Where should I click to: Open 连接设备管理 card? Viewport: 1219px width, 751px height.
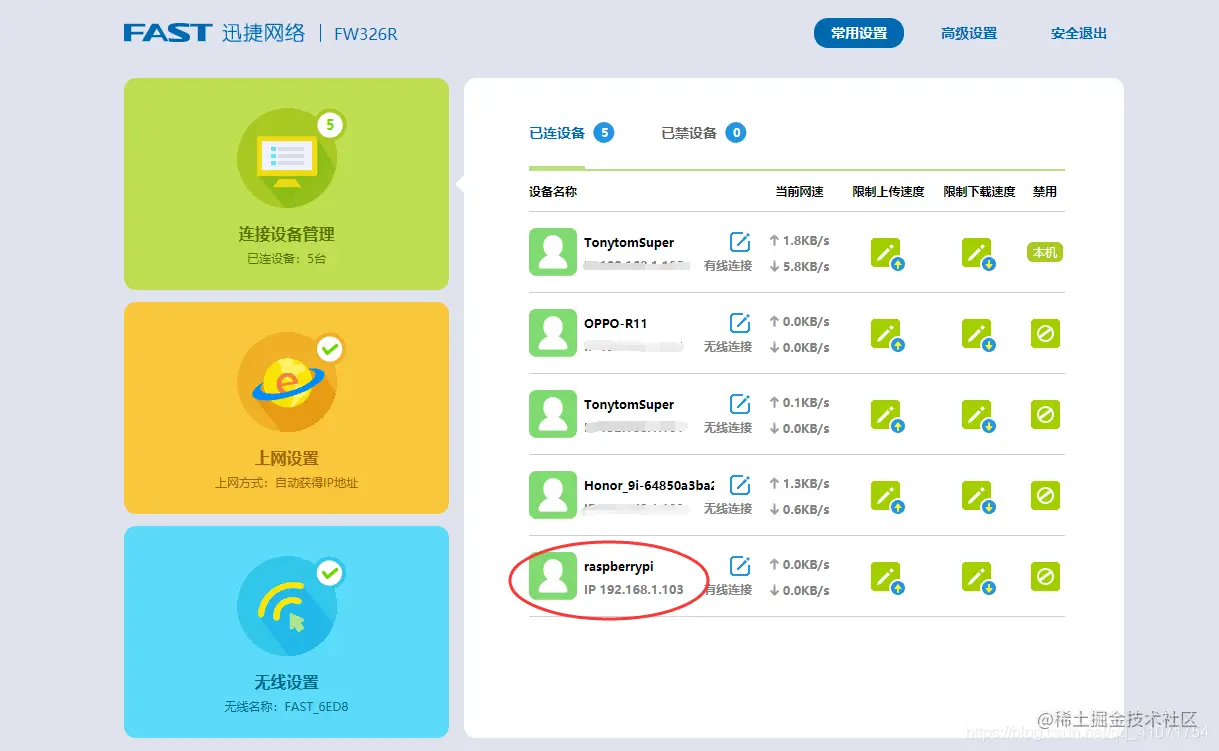click(x=286, y=184)
